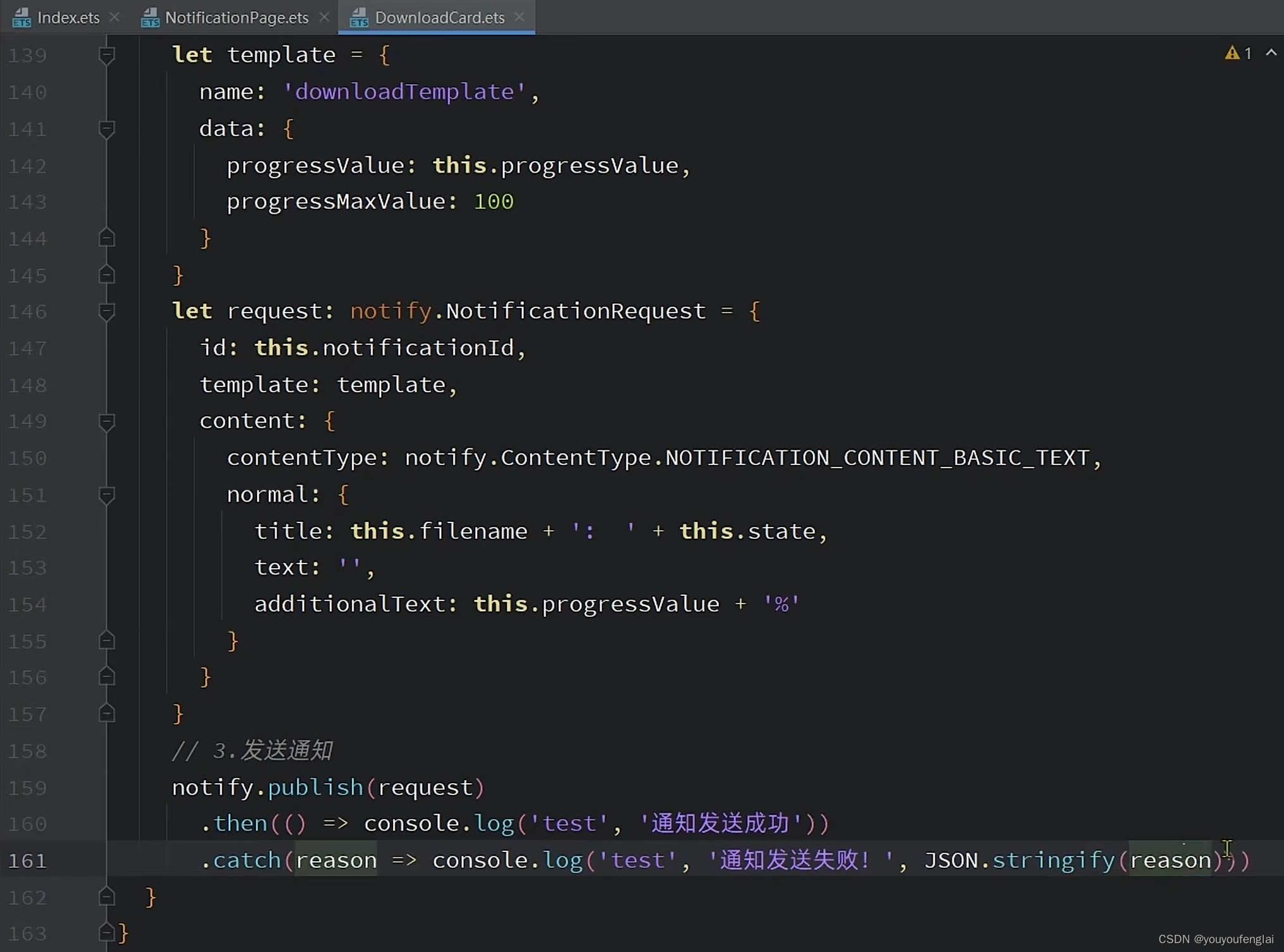Viewport: 1284px width, 952px height.
Task: Fold the closing brace marker at line 156
Action: click(x=107, y=677)
